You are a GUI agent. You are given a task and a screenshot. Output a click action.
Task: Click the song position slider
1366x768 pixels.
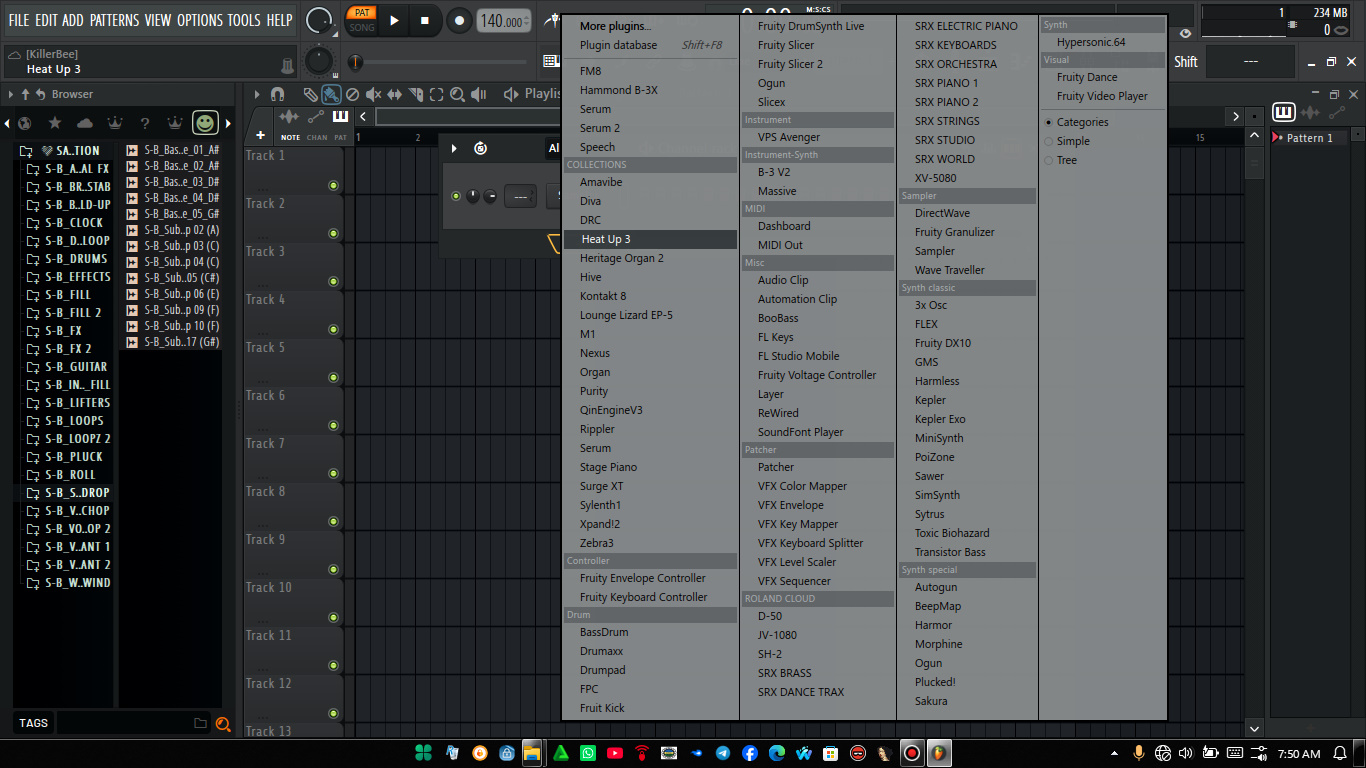pyautogui.click(x=440, y=62)
